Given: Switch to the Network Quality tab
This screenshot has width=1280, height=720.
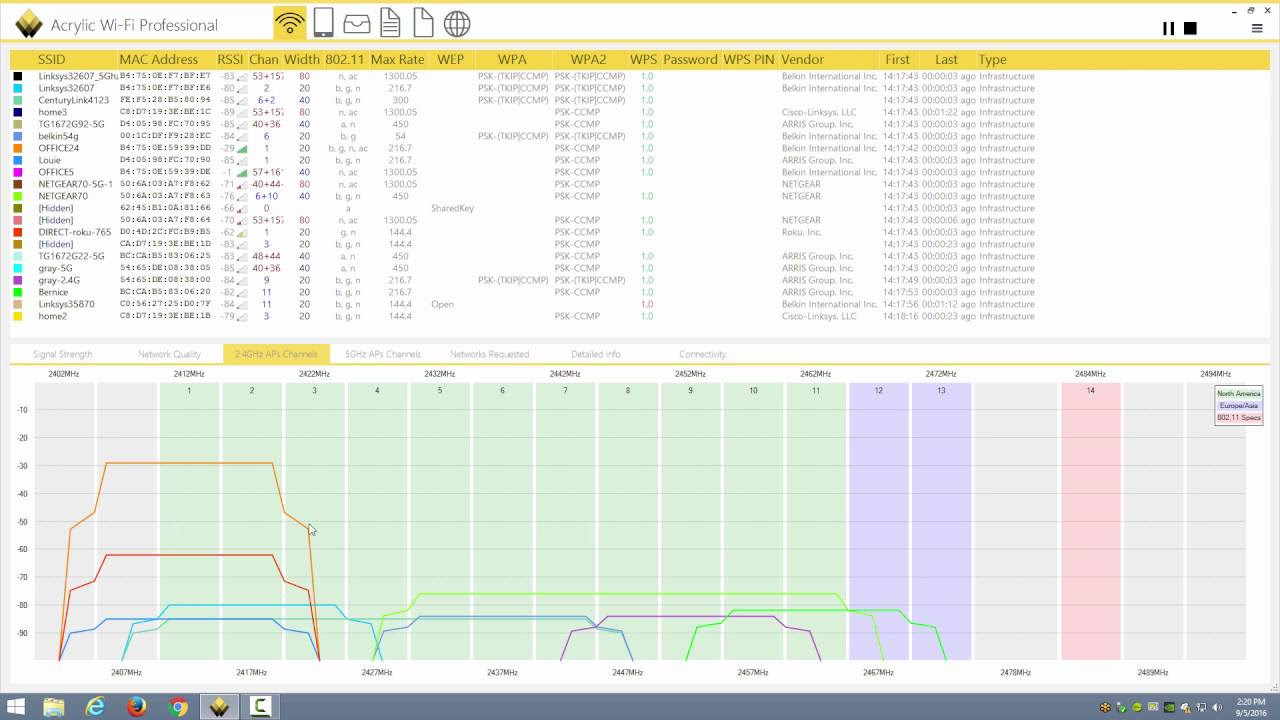Looking at the screenshot, I should tap(169, 354).
